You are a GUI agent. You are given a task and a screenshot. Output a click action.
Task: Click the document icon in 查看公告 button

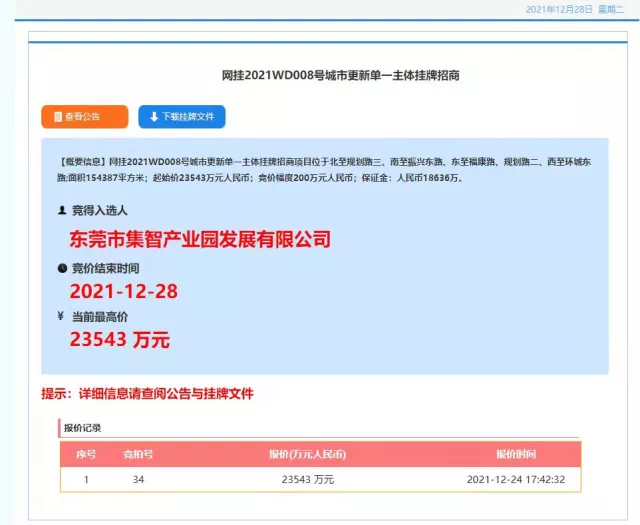[57, 117]
